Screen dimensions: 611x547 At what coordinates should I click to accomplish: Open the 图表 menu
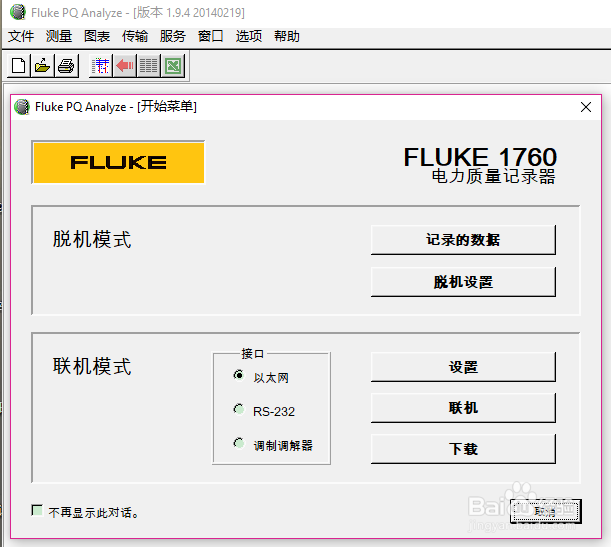point(97,36)
